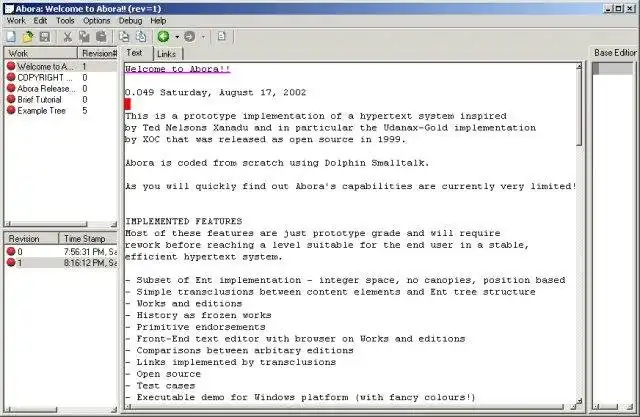Click text pane vertical scrollbar thumb

(579, 108)
